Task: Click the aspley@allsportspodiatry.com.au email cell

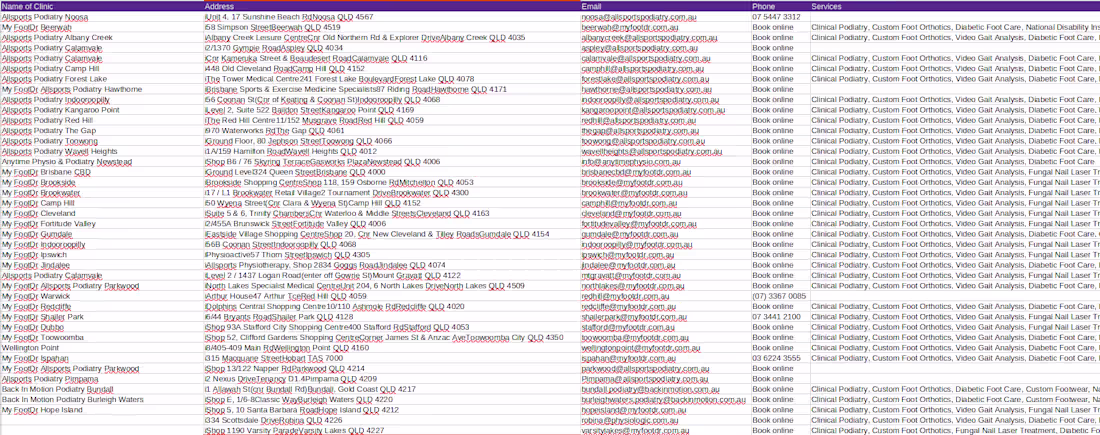Action: tap(666, 48)
